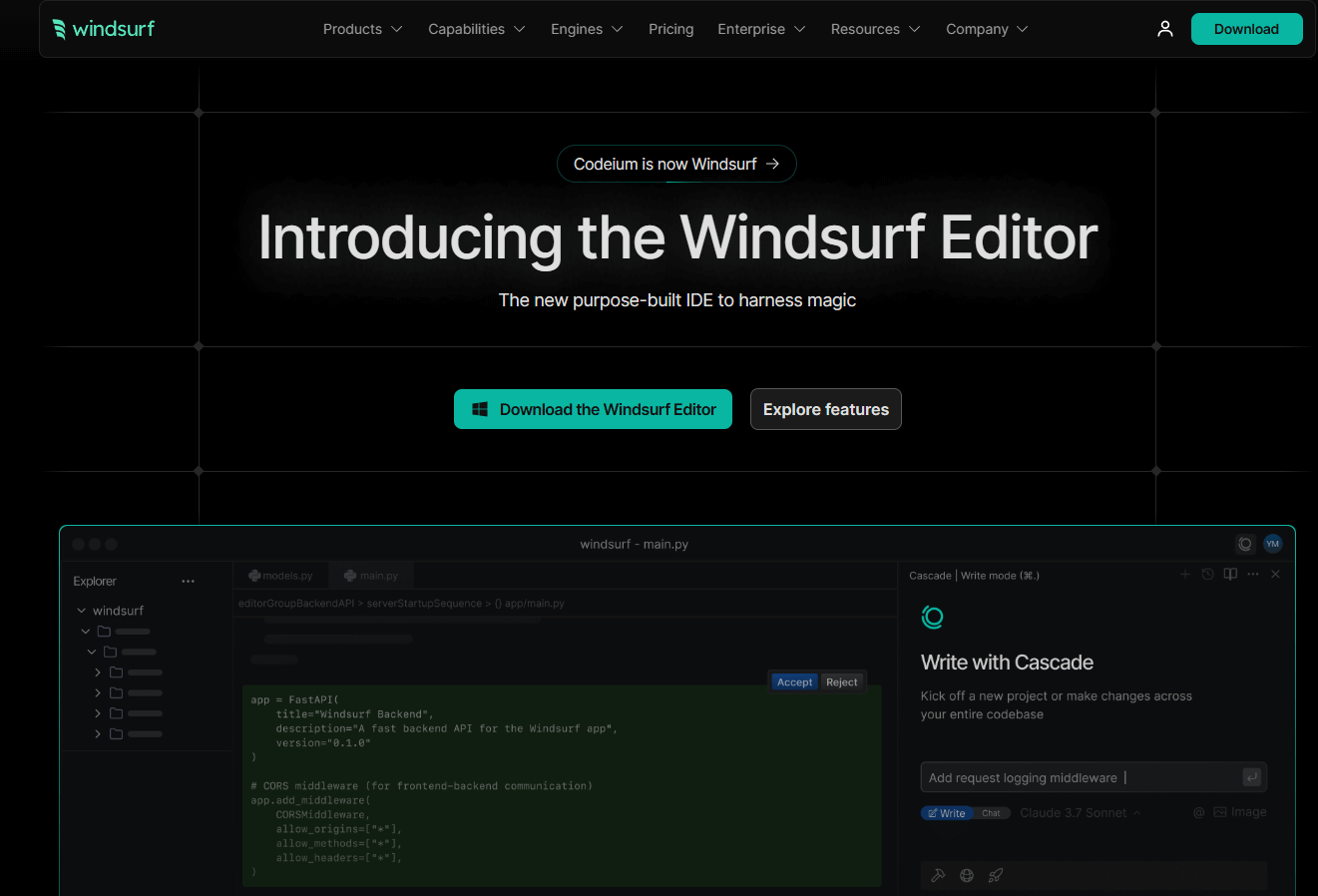The width and height of the screenshot is (1318, 896).
Task: Click the rocket deploy icon in Cascade
Action: pyautogui.click(x=996, y=875)
